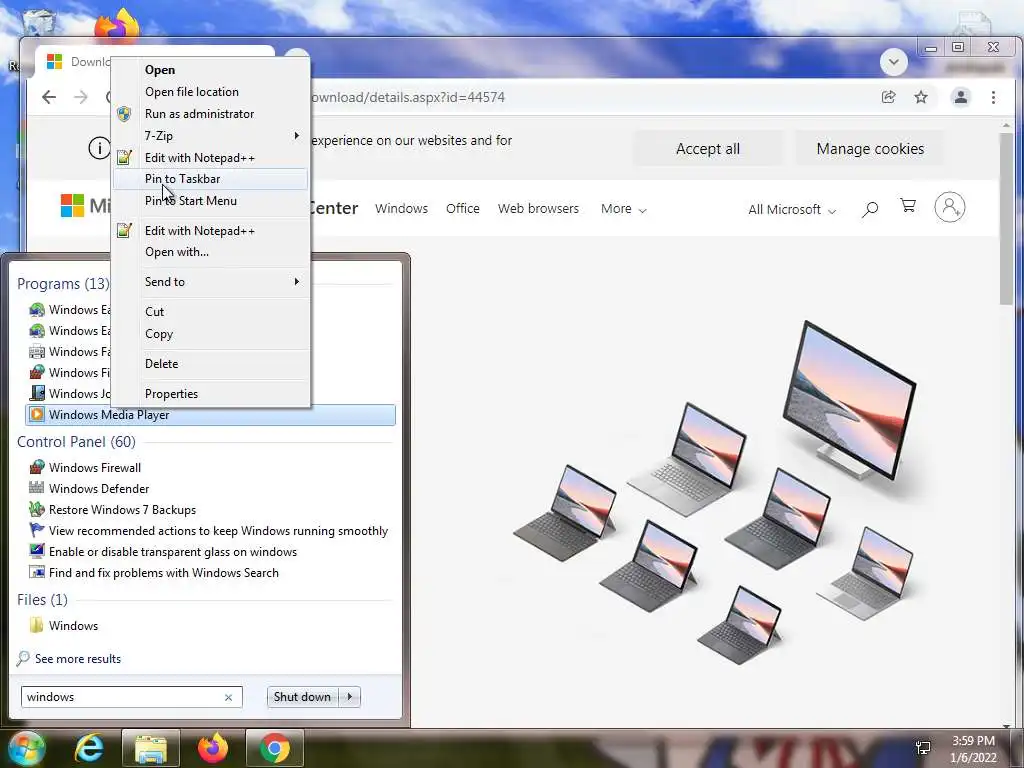The image size is (1024, 768).
Task: Open the shopping cart icon
Action: [x=908, y=206]
